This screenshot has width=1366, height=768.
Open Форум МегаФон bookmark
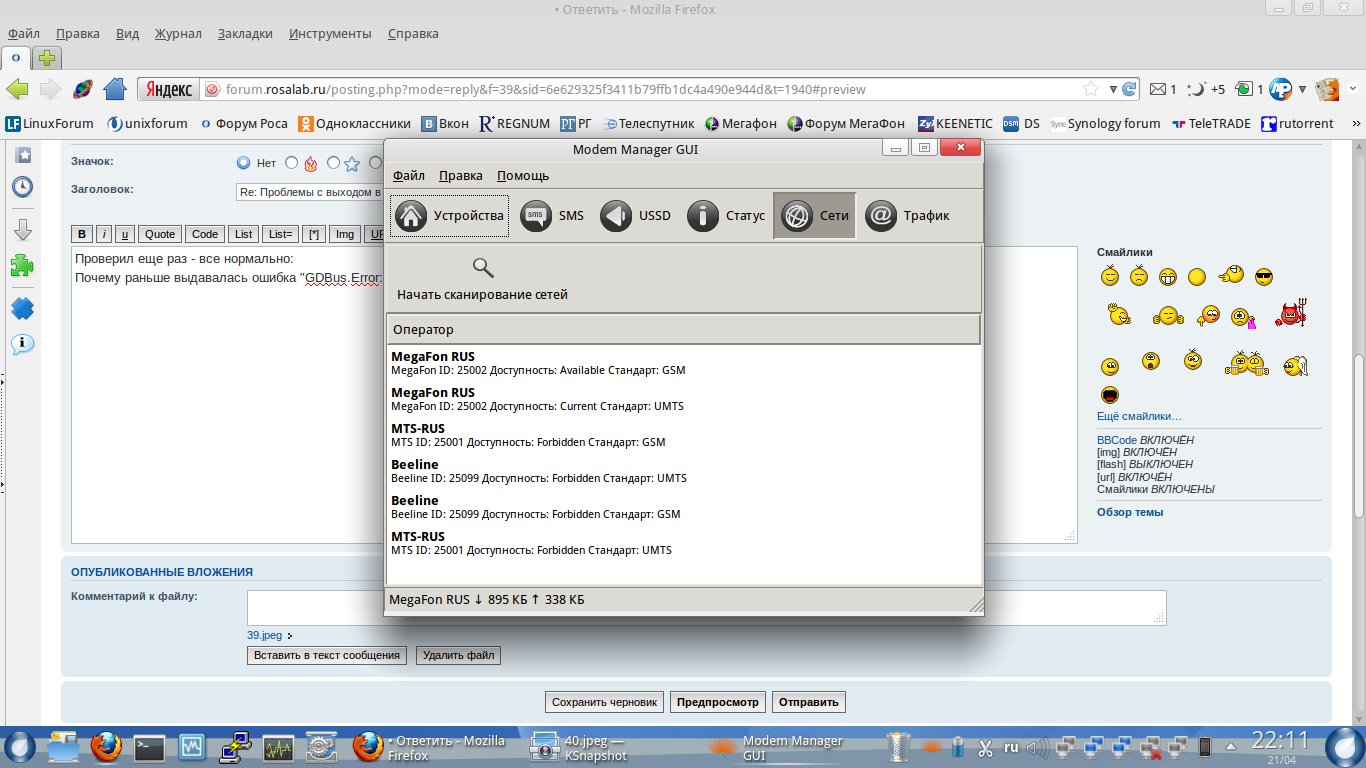point(845,124)
